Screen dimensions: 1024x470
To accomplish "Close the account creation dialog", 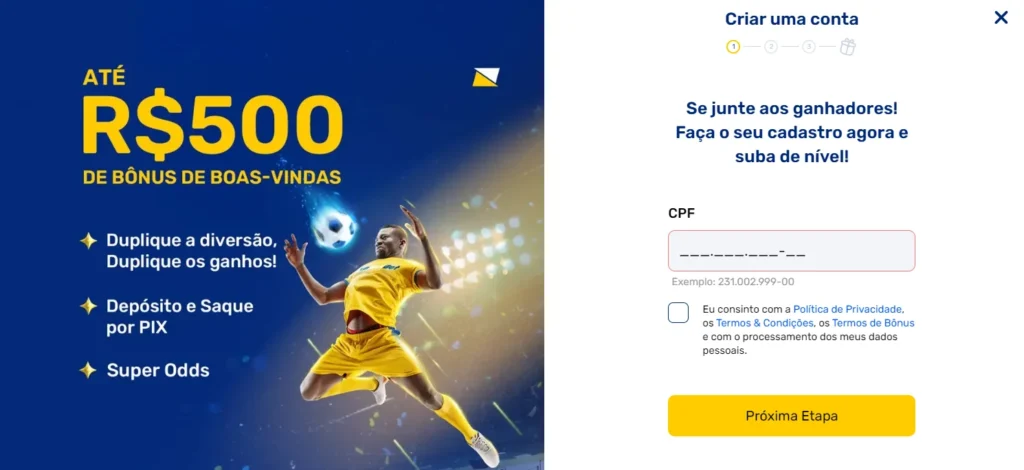I will 1000,18.
